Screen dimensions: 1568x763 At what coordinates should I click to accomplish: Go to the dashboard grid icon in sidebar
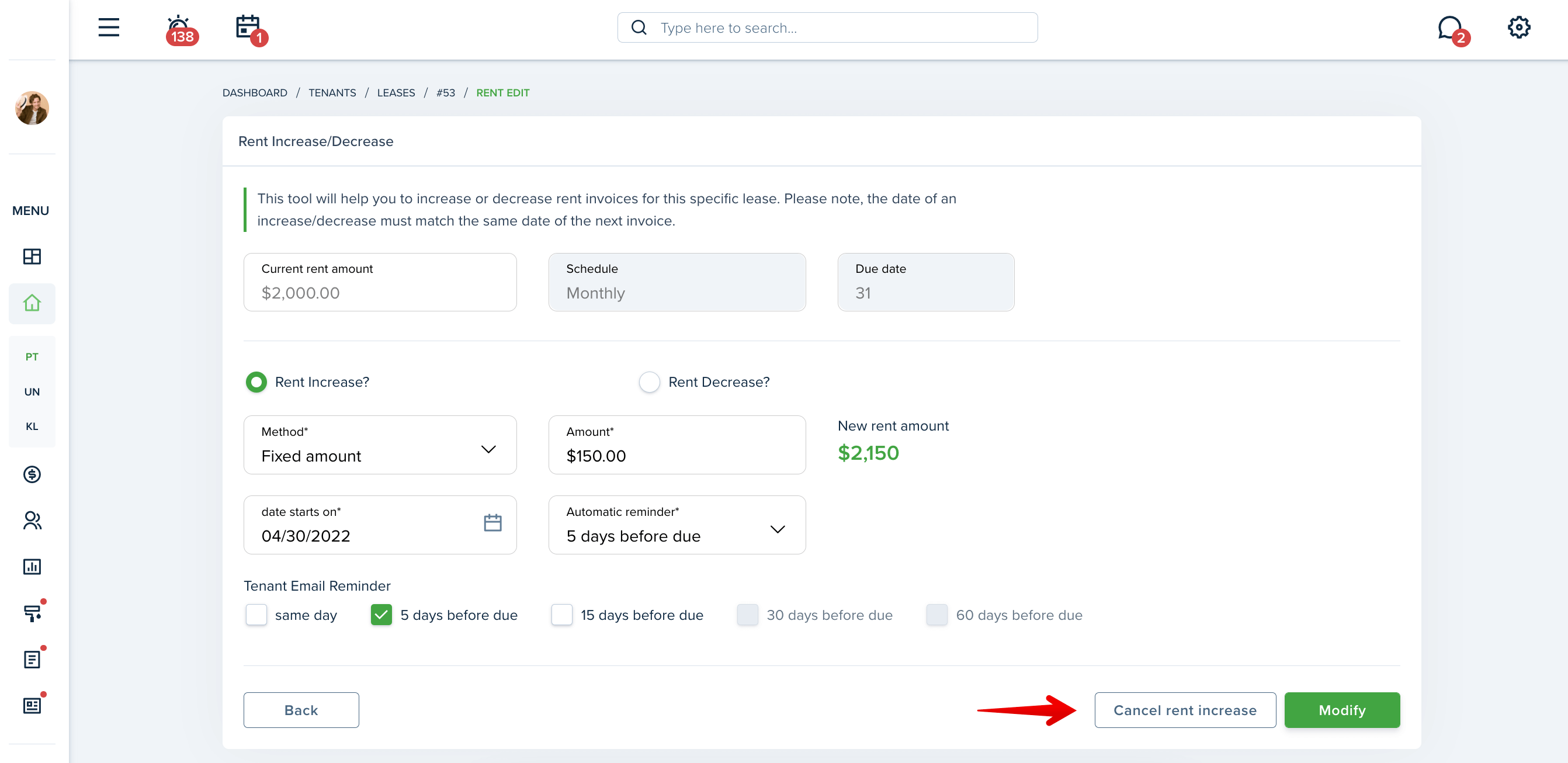pyautogui.click(x=32, y=256)
